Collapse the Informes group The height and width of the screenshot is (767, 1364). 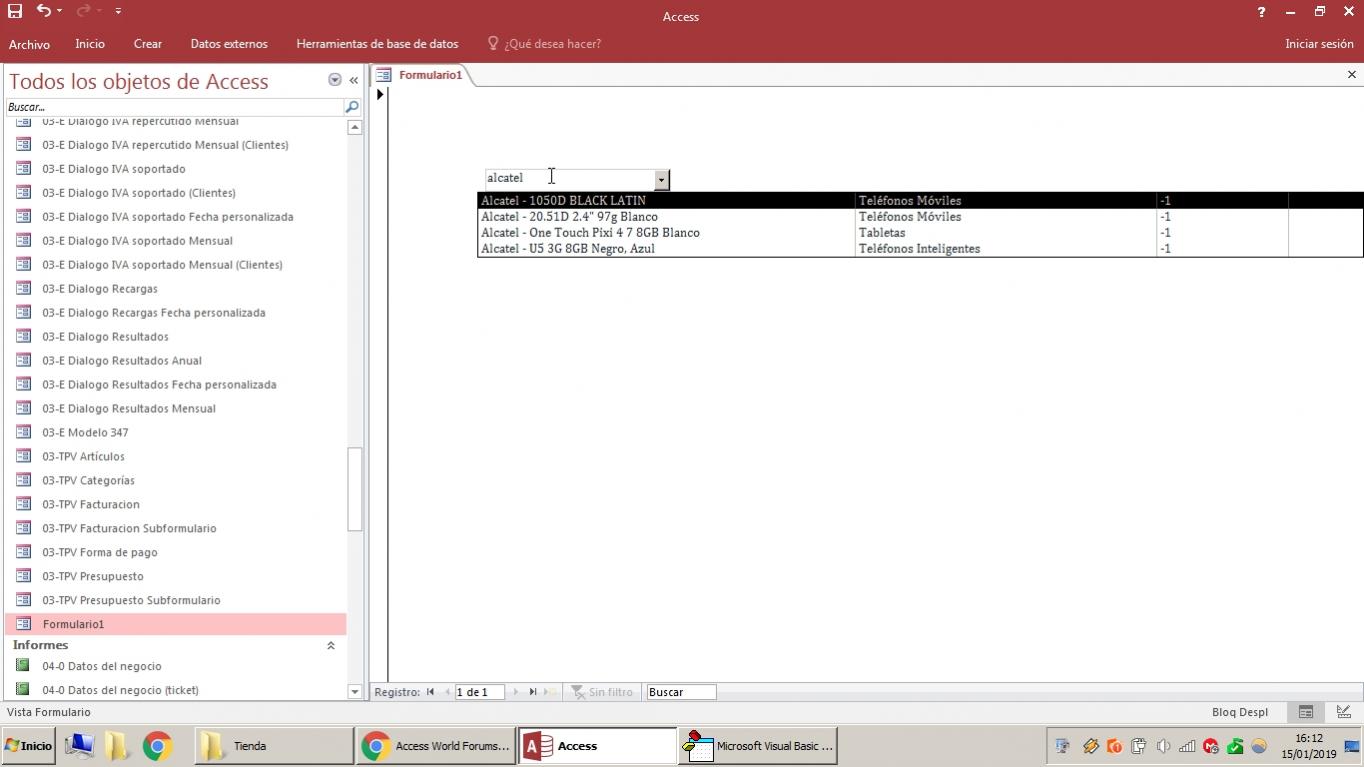(331, 646)
